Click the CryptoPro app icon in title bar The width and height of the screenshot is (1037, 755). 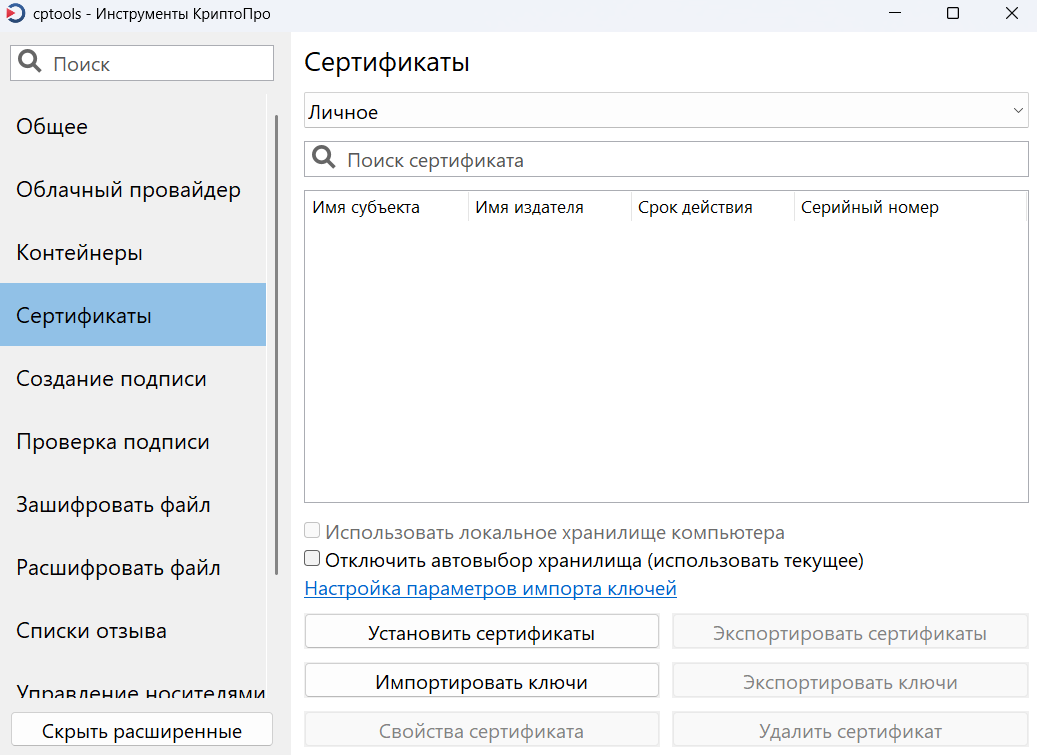[15, 14]
